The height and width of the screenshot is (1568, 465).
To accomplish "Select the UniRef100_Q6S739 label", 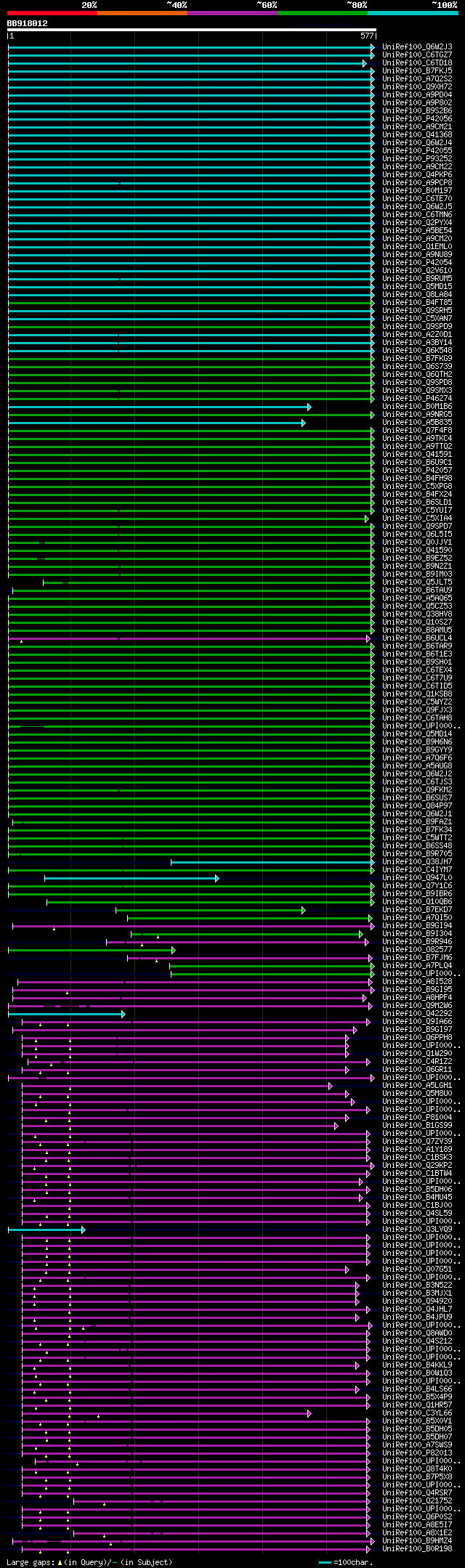I will tap(417, 366).
